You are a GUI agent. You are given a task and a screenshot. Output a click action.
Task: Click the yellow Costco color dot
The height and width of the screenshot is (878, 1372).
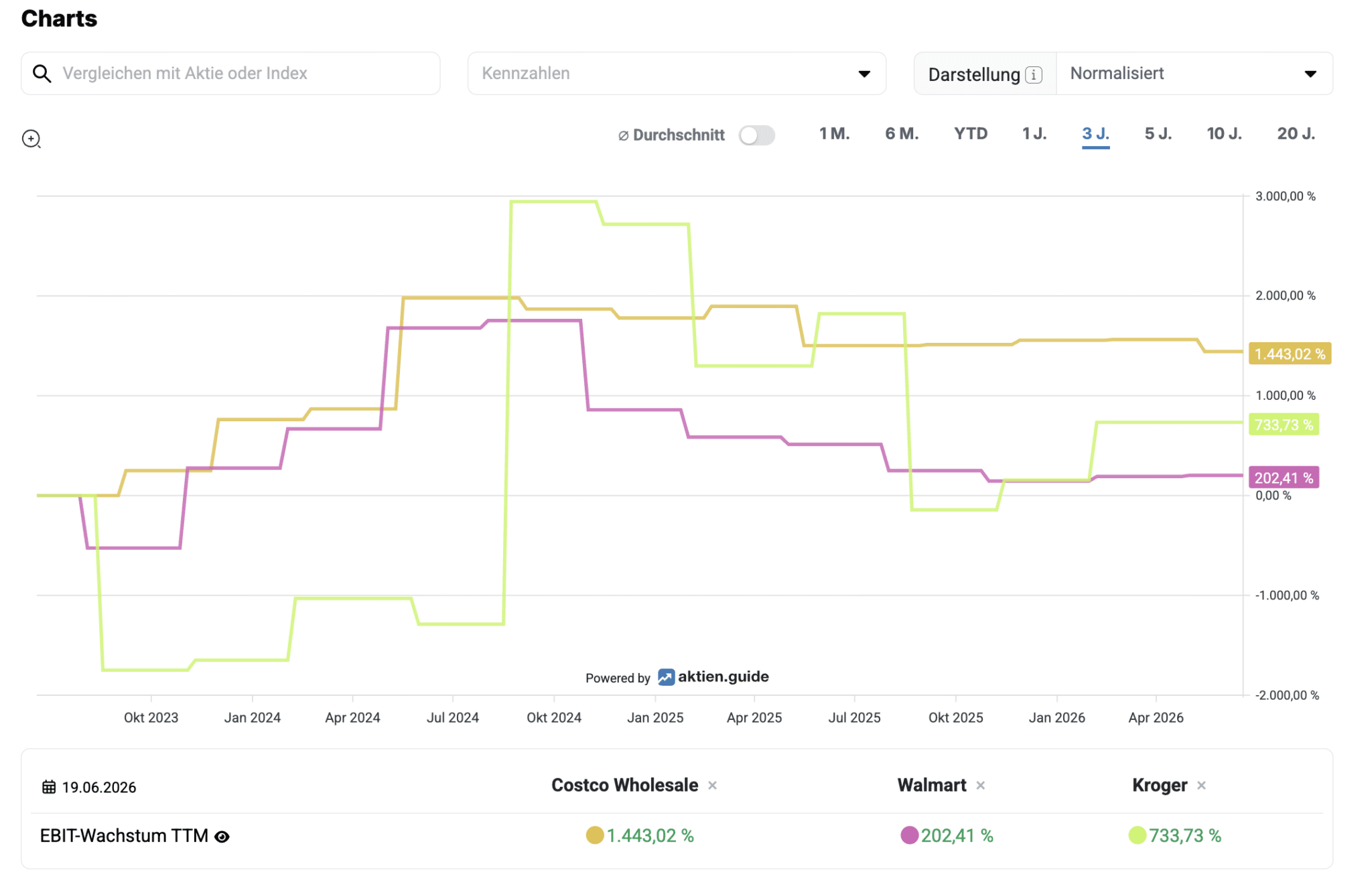tap(595, 835)
